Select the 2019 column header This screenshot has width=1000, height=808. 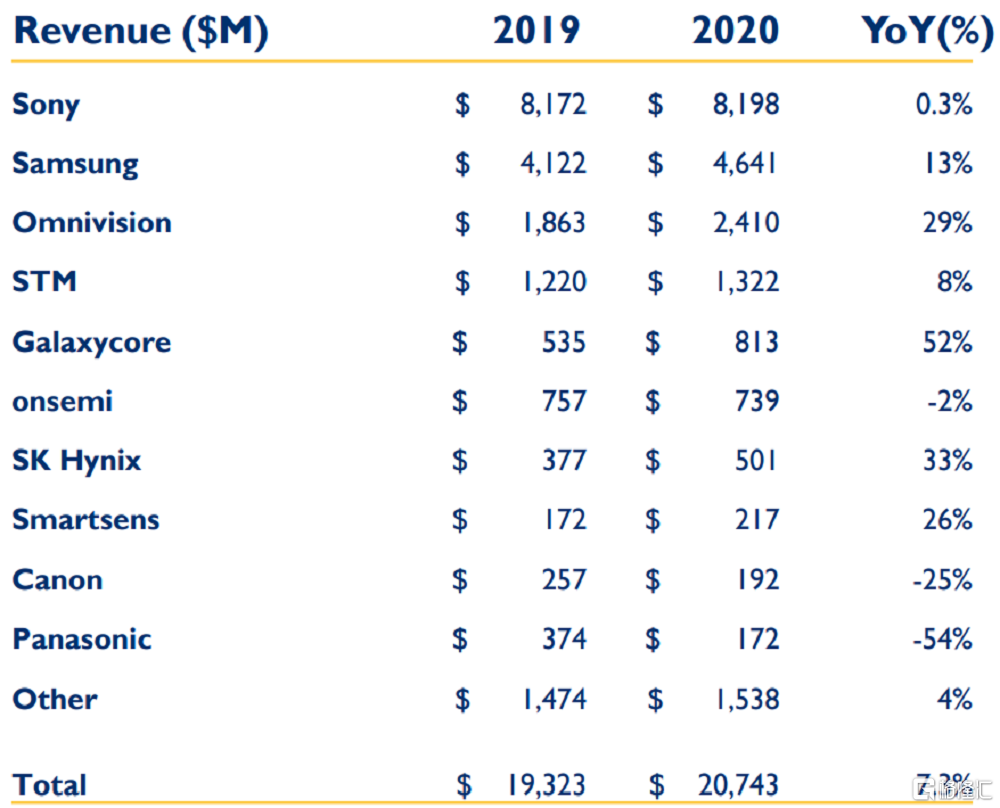[x=537, y=30]
